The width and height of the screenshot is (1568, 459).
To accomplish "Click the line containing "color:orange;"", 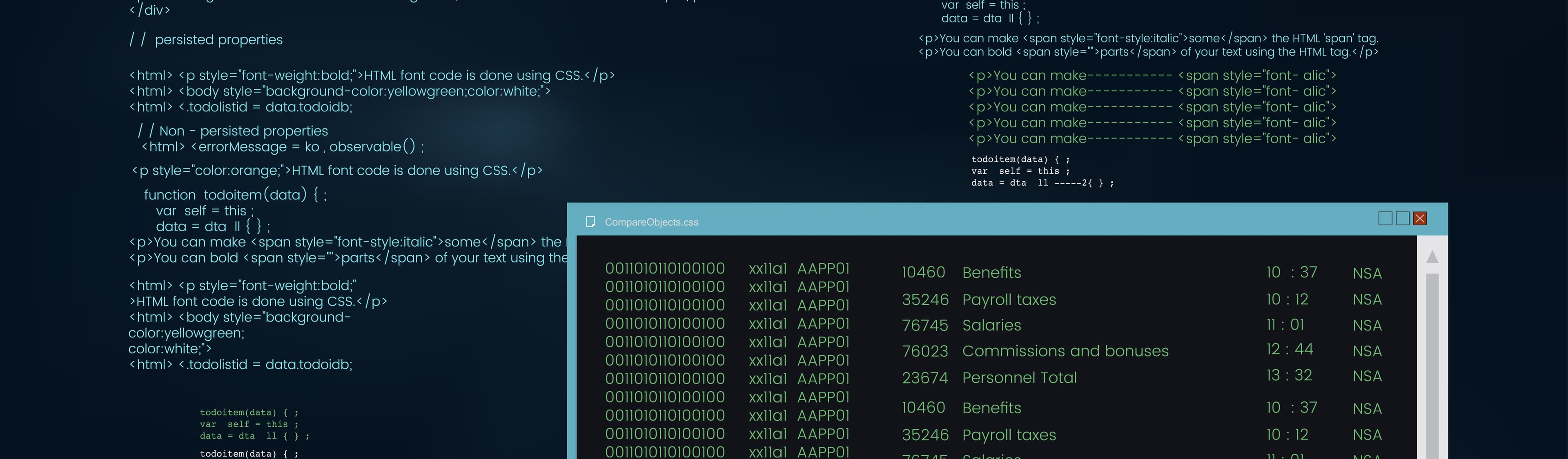I will click(337, 171).
